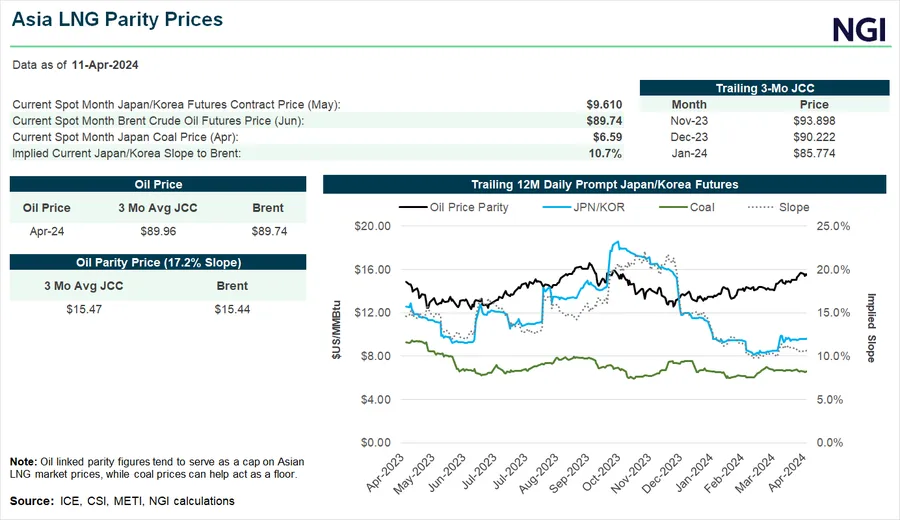Click the NGI logo
900x520 pixels.
click(x=859, y=29)
